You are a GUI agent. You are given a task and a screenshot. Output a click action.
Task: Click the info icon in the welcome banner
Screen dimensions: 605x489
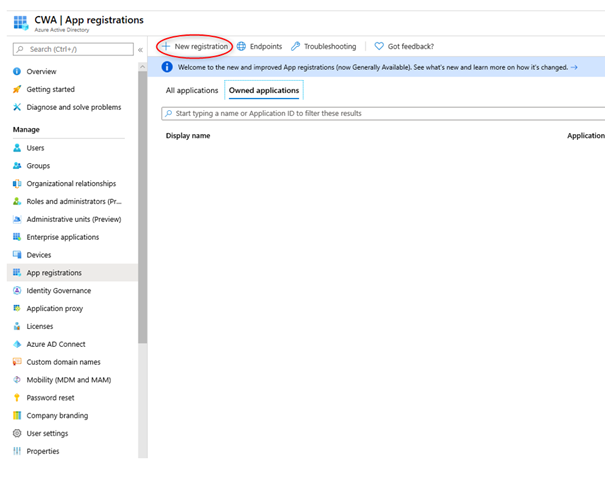(167, 67)
